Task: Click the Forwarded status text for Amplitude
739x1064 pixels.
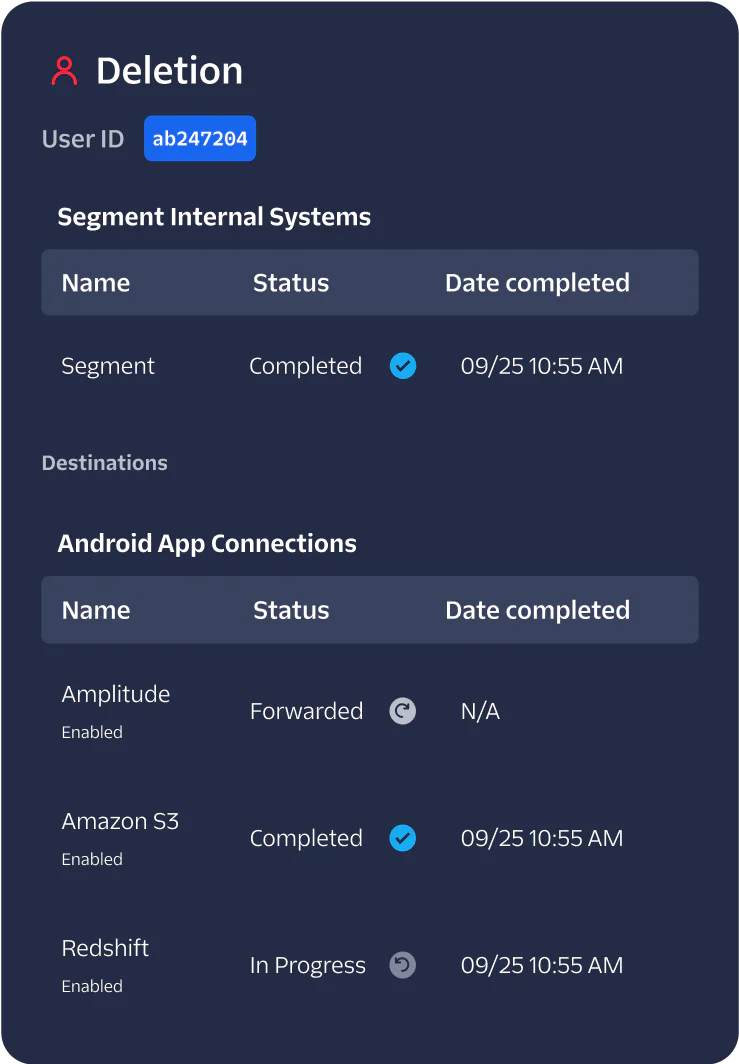Action: pyautogui.click(x=306, y=711)
